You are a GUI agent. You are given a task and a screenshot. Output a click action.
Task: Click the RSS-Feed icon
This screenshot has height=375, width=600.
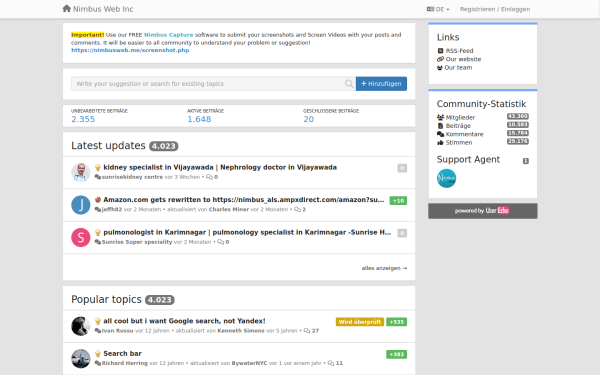(x=440, y=51)
